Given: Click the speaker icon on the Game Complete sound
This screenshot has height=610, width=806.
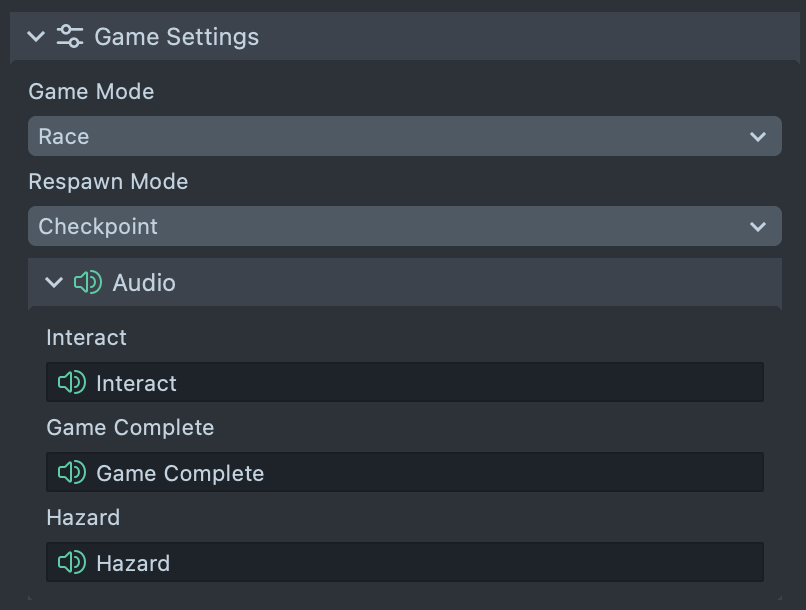Looking at the screenshot, I should (70, 472).
